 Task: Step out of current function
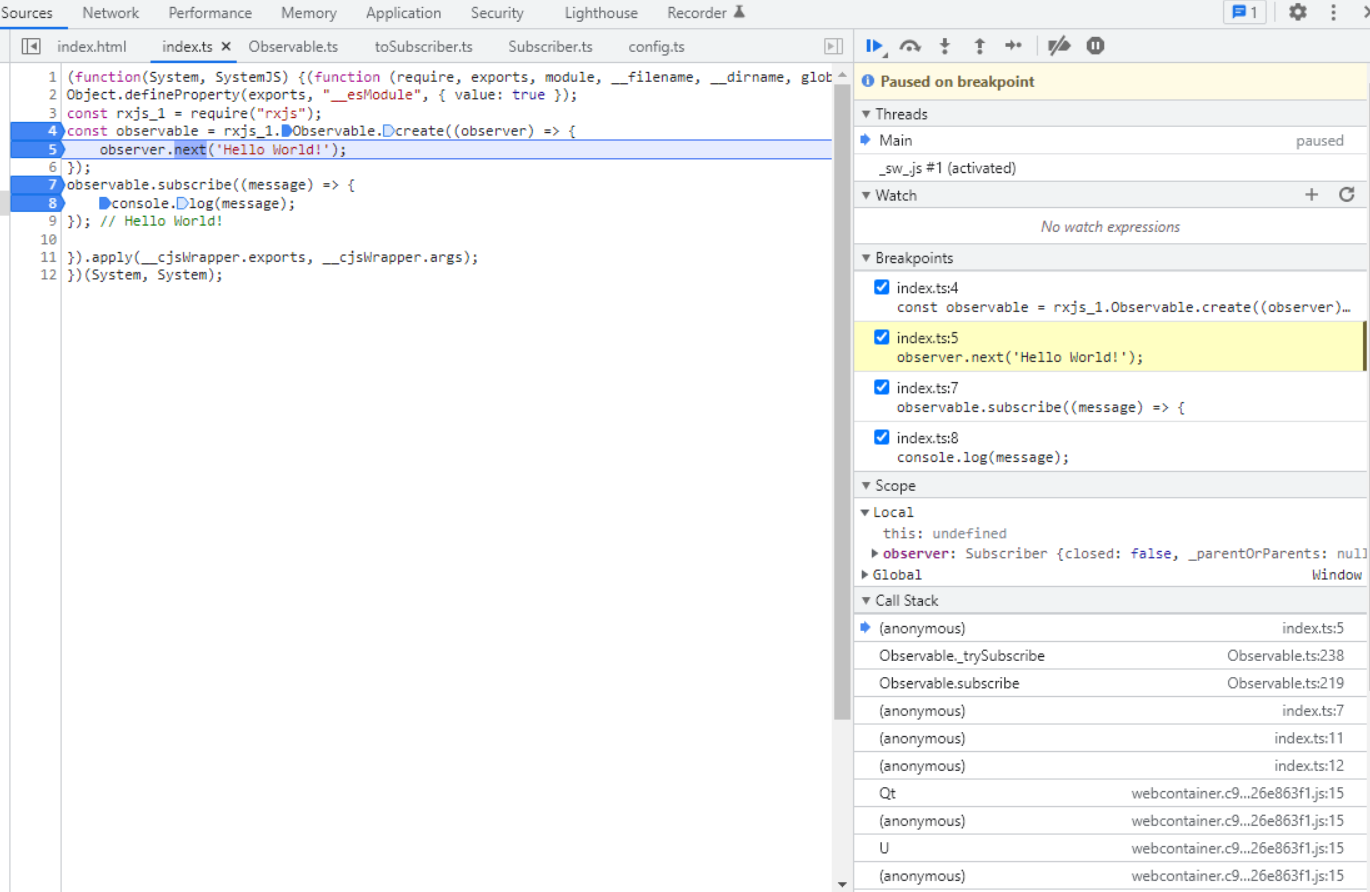(x=979, y=46)
